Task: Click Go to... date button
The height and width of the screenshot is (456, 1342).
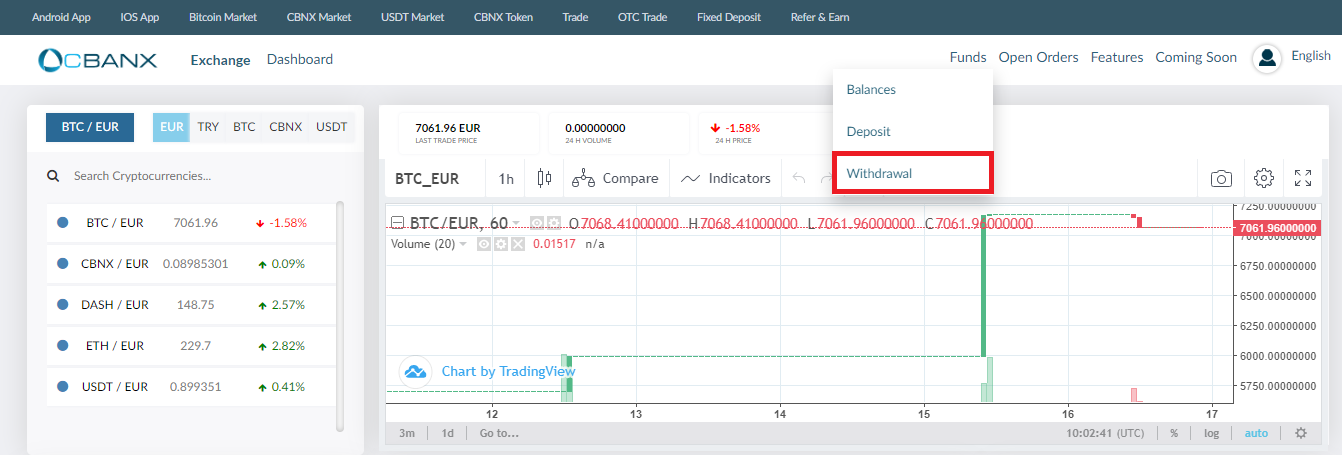Action: click(x=499, y=433)
